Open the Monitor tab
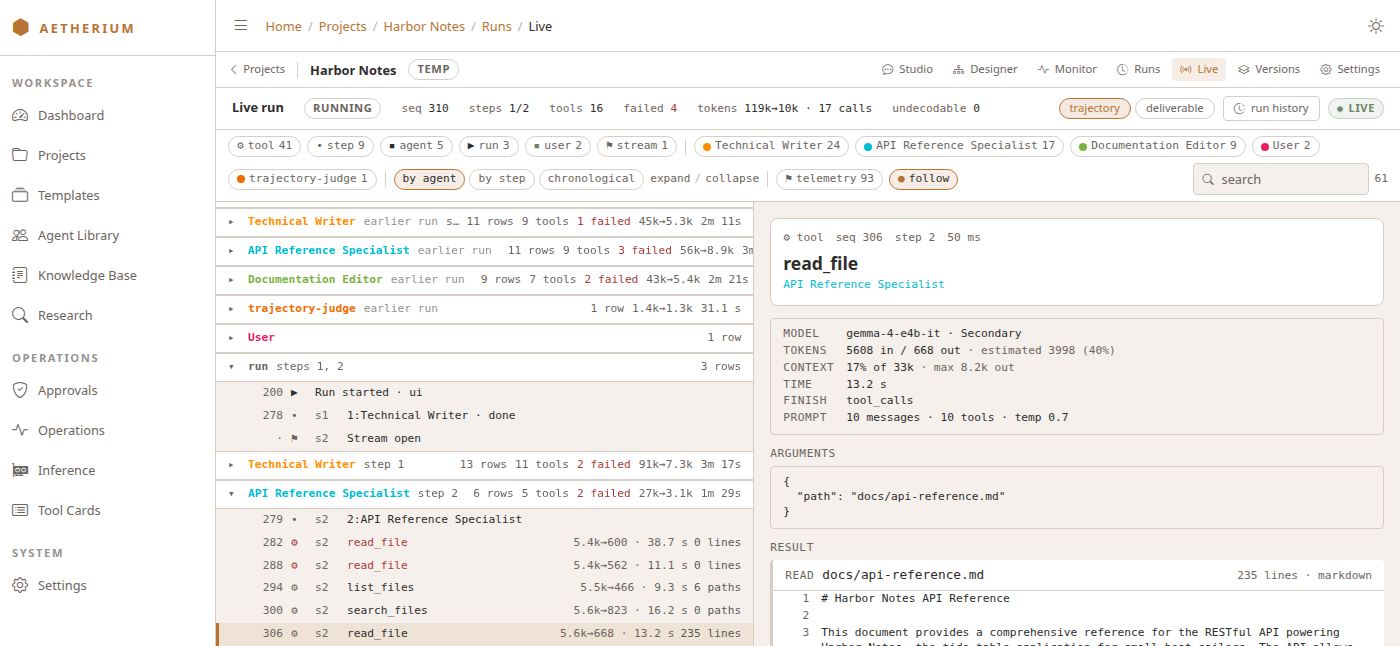The width and height of the screenshot is (1400, 646). (1067, 69)
